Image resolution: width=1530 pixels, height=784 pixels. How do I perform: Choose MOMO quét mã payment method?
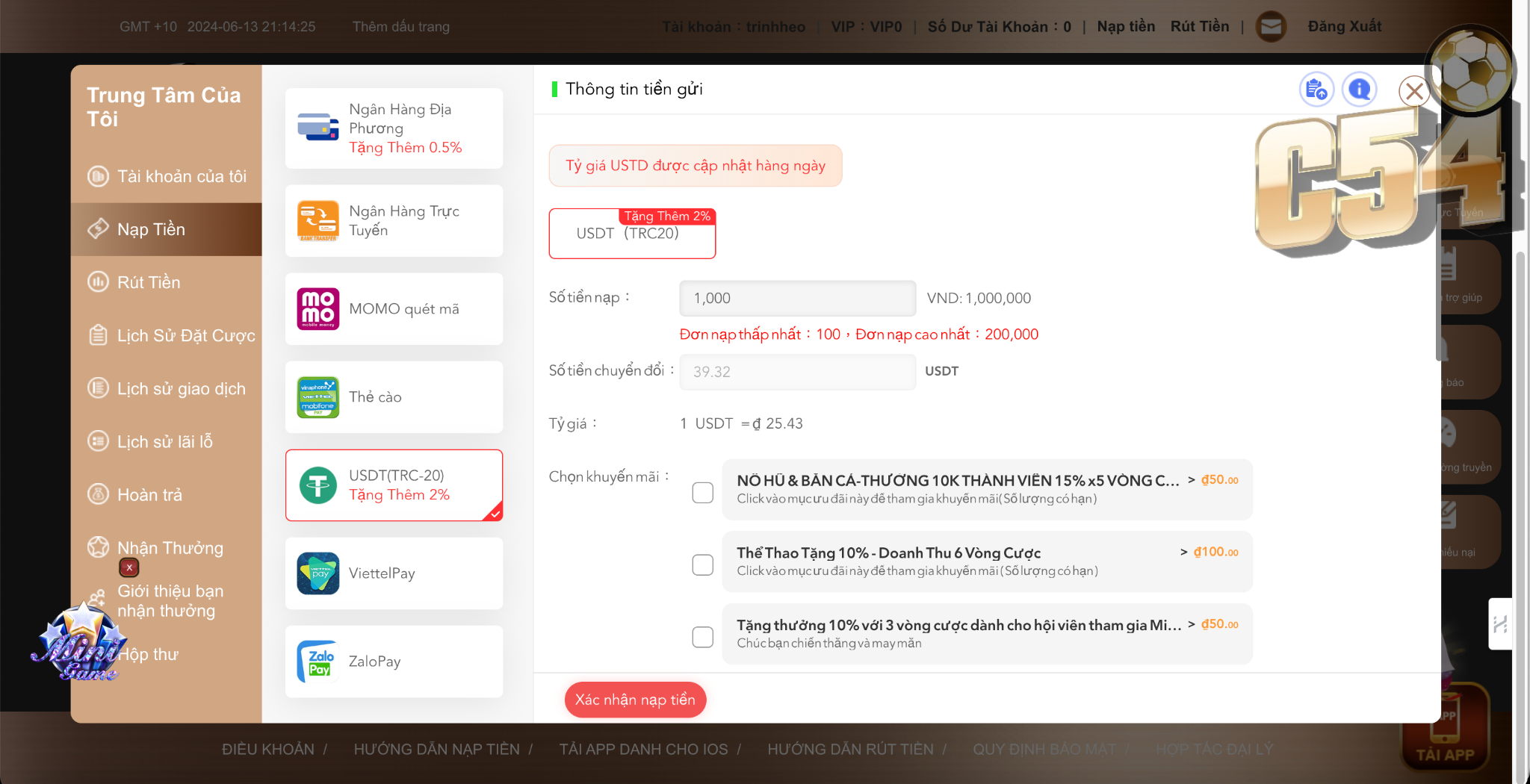click(x=394, y=308)
